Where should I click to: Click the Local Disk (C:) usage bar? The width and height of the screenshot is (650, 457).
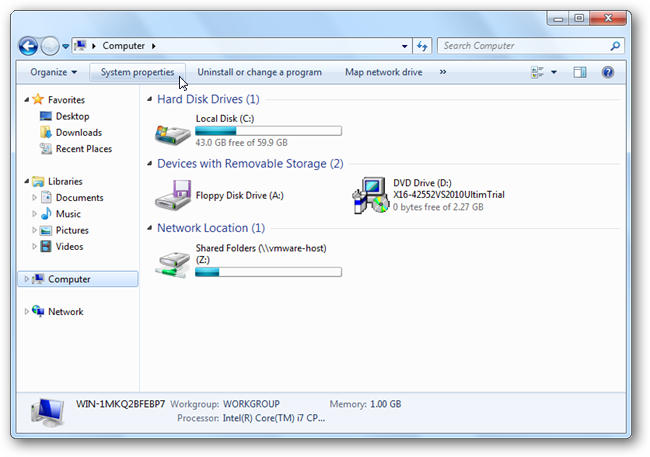tap(269, 131)
